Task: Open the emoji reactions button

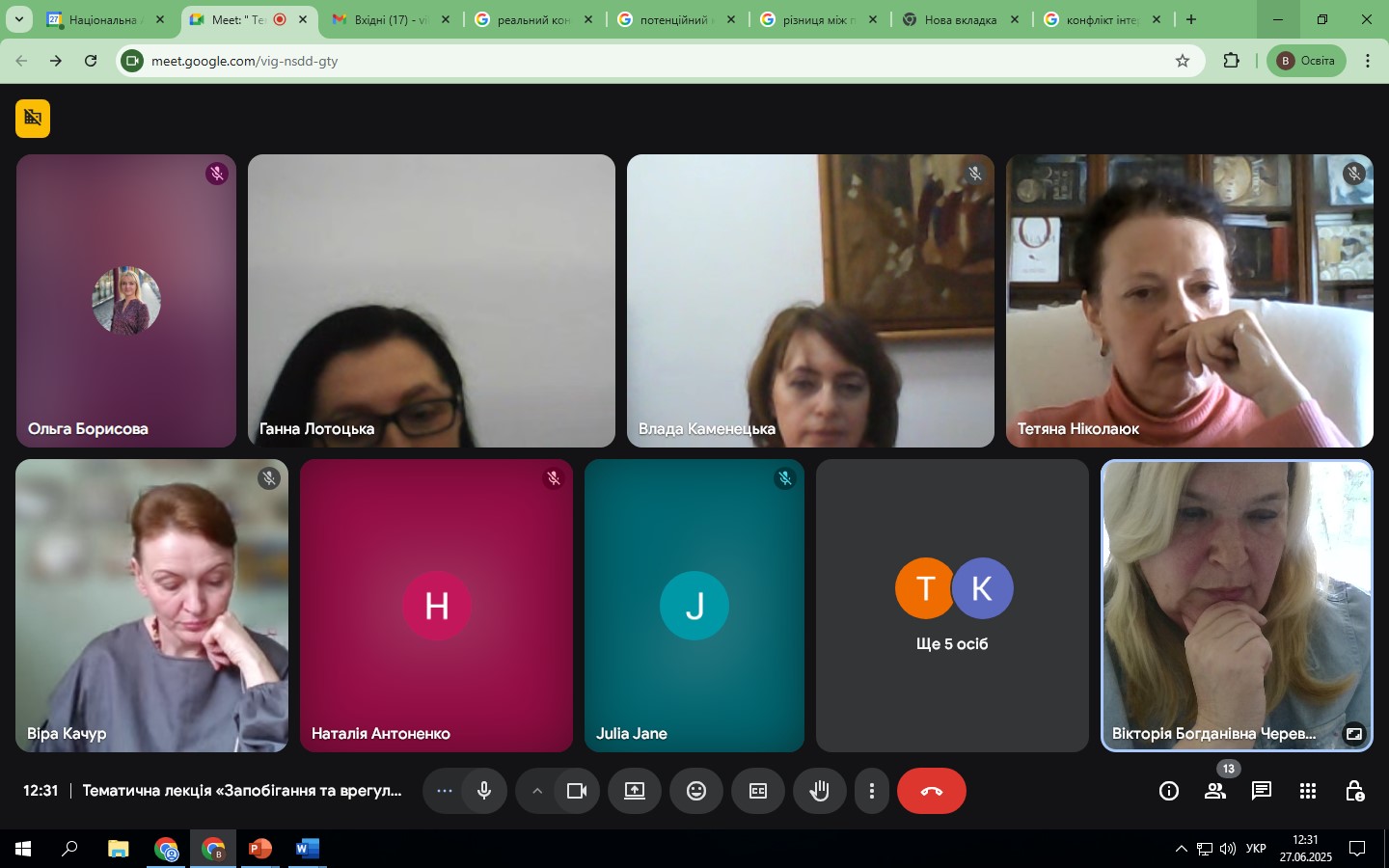Action: click(695, 791)
